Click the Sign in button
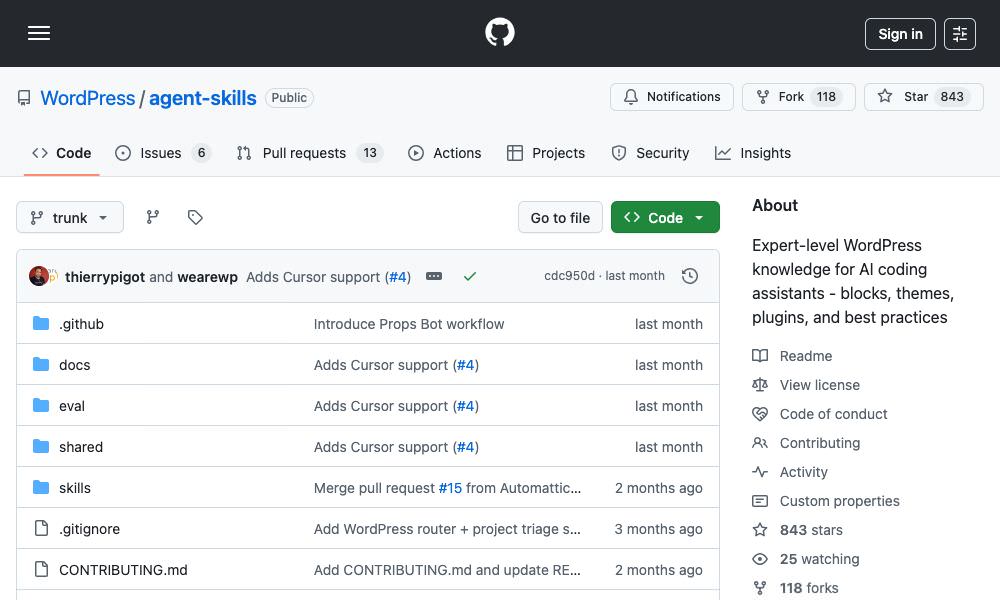This screenshot has height=600, width=1000. (899, 33)
